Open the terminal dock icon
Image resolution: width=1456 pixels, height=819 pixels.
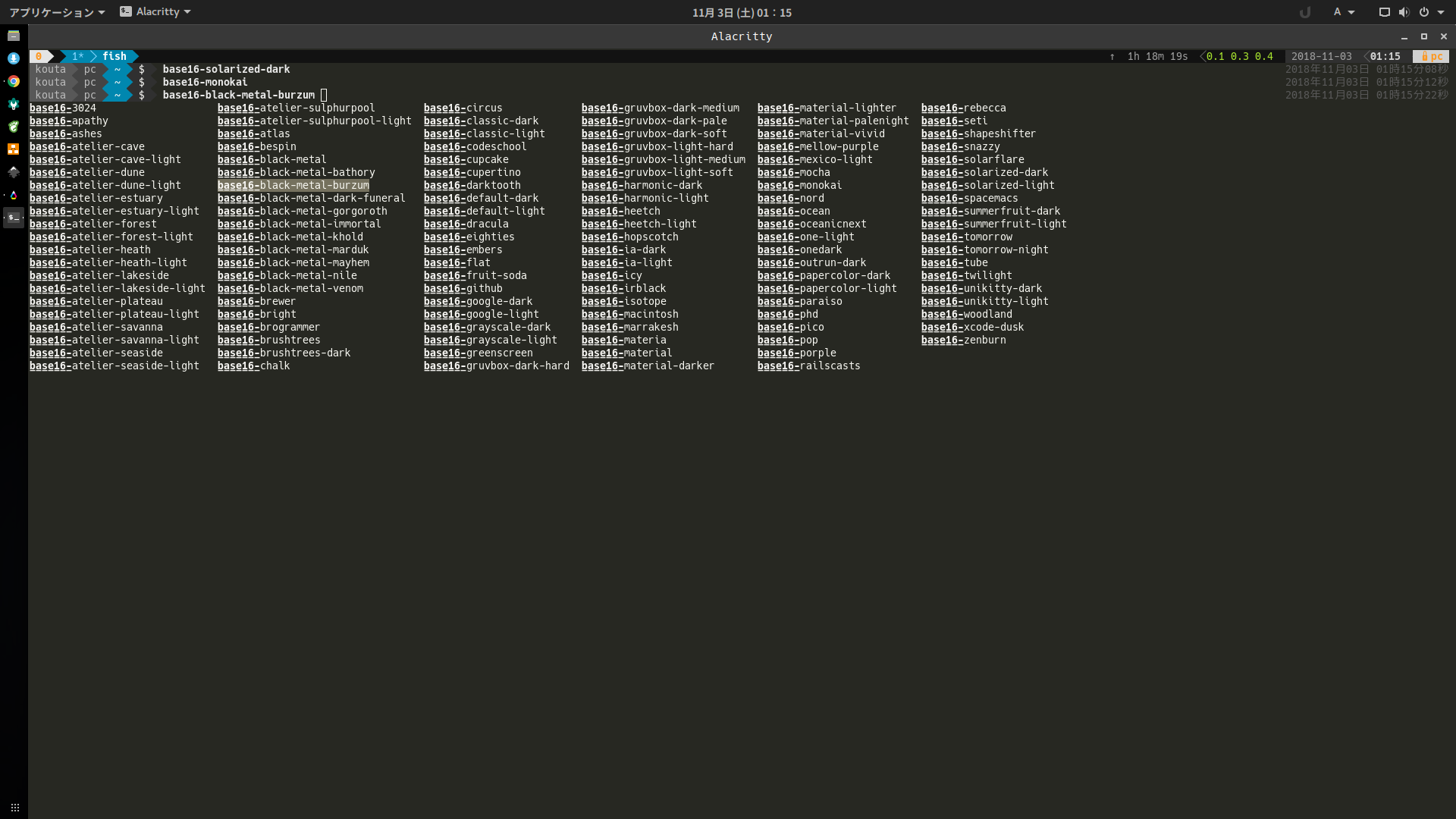14,218
